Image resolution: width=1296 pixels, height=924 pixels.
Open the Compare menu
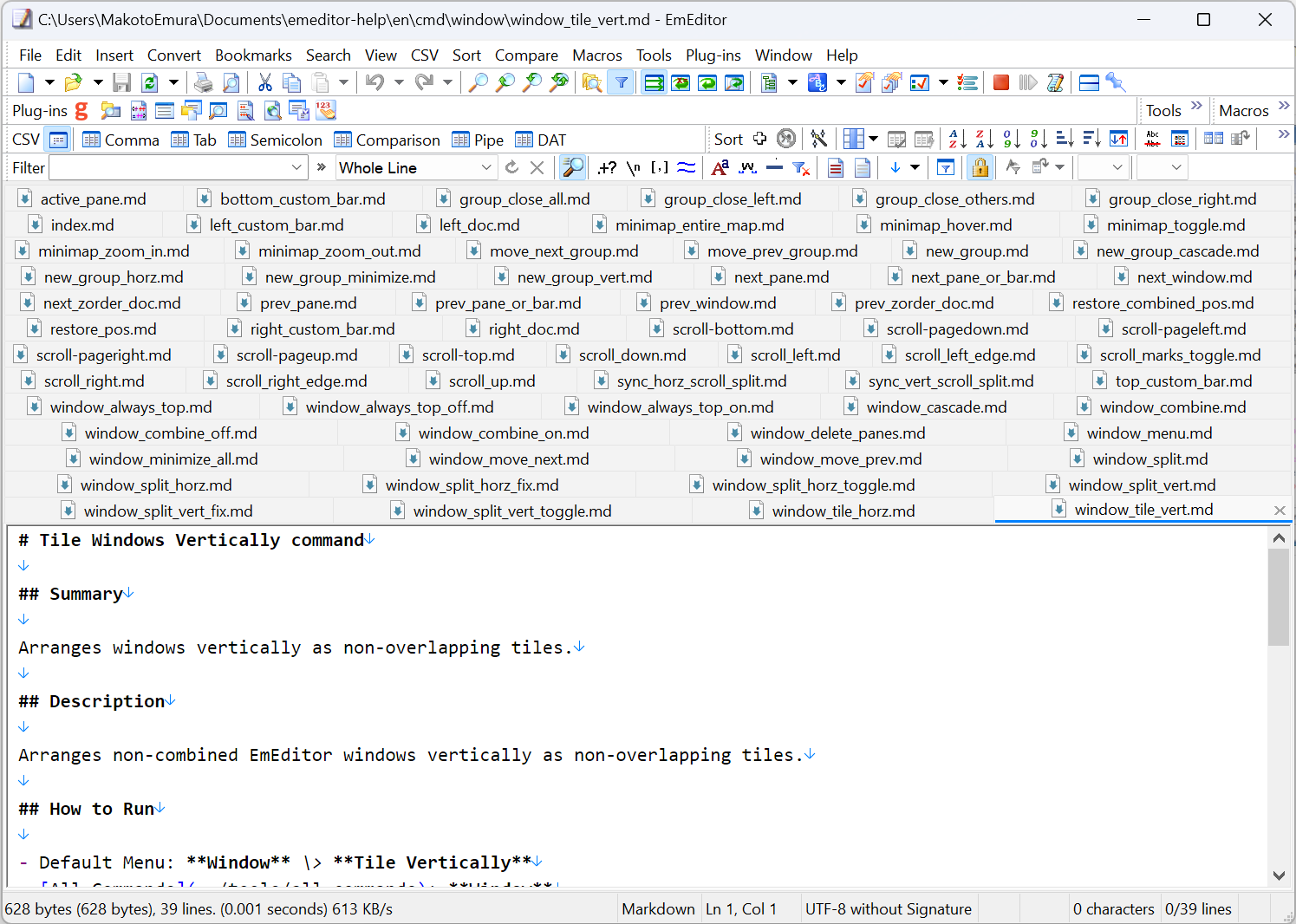pos(526,55)
